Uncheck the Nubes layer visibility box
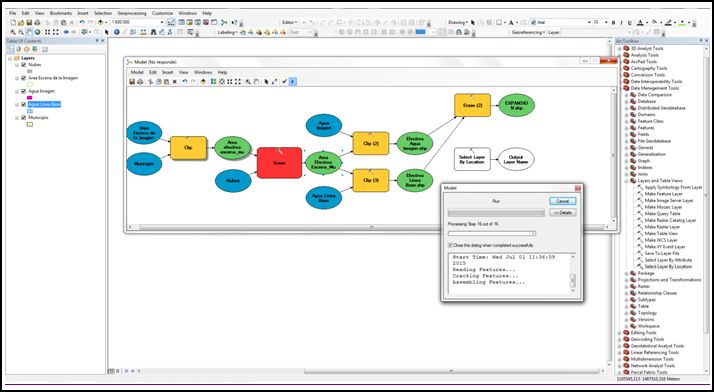This screenshot has height=392, width=714. point(24,65)
